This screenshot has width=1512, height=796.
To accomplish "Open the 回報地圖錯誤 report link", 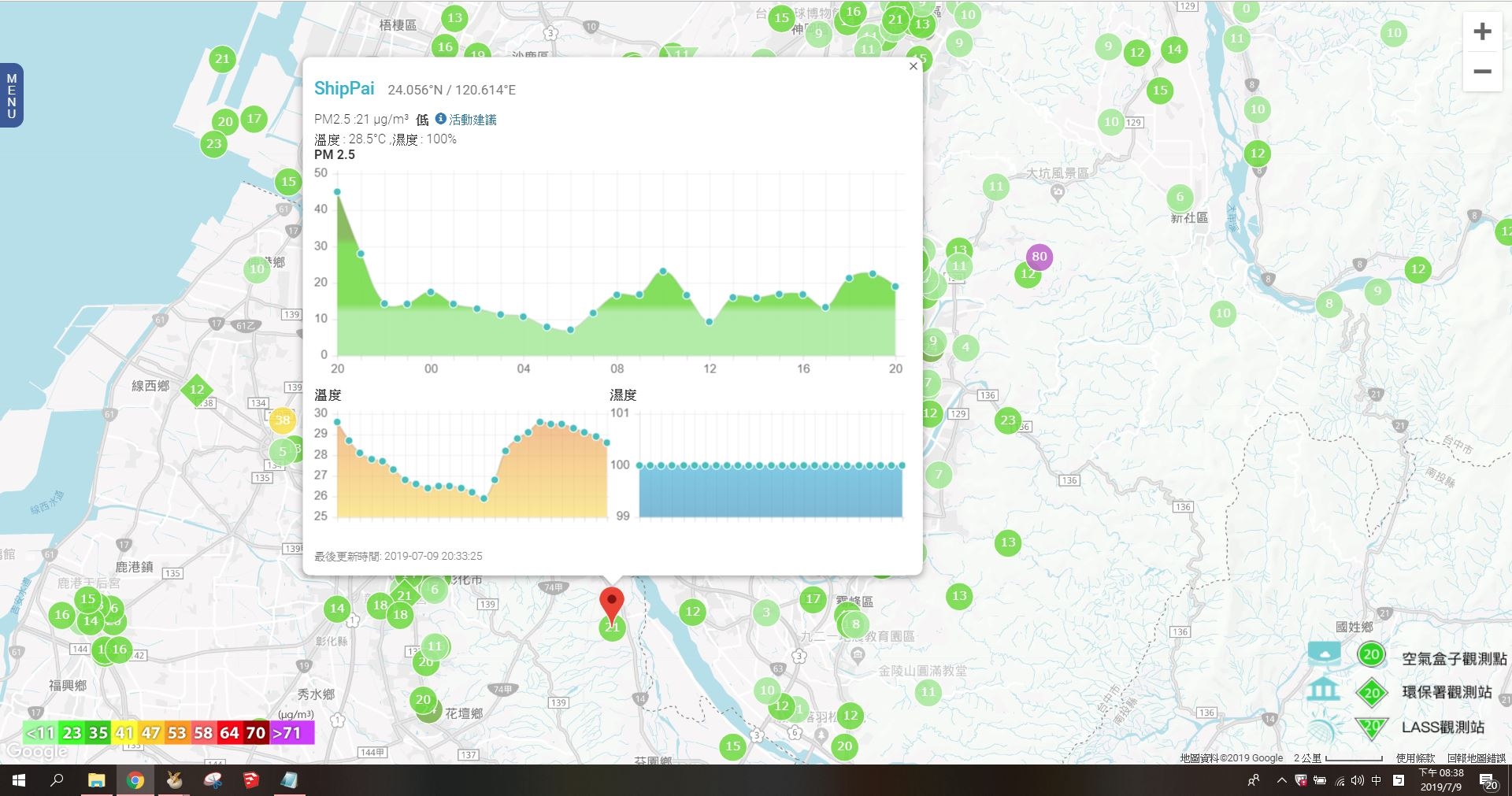I will pos(1476,758).
